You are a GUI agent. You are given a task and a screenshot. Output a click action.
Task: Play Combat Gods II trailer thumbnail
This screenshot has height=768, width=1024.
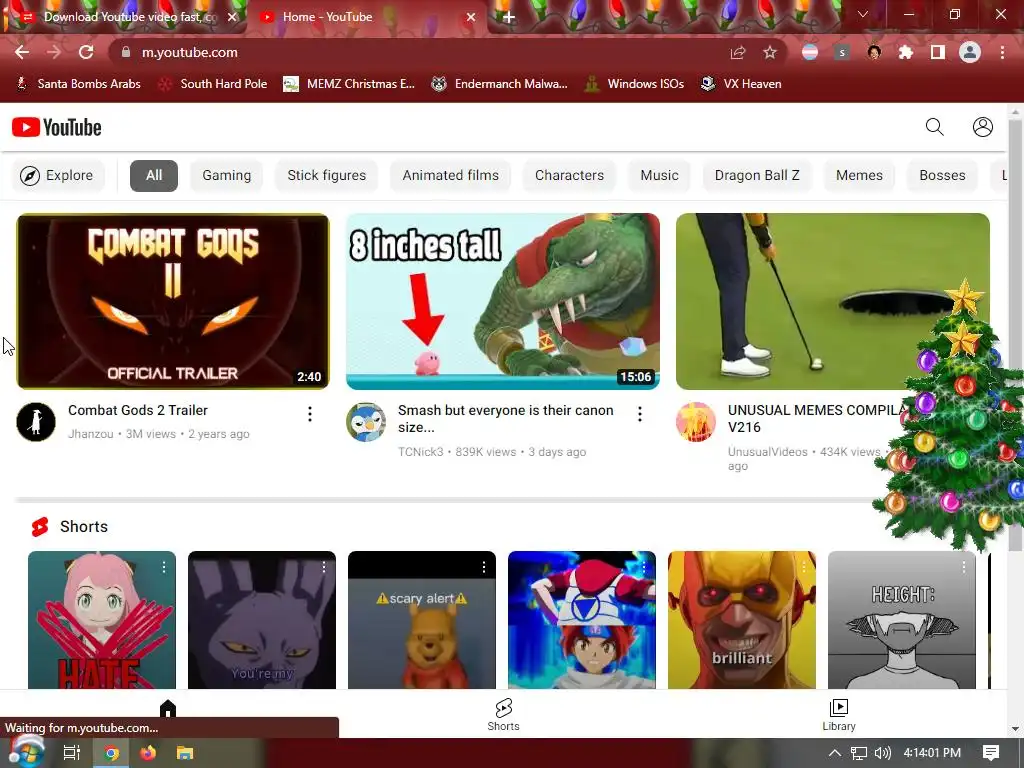[x=173, y=301]
